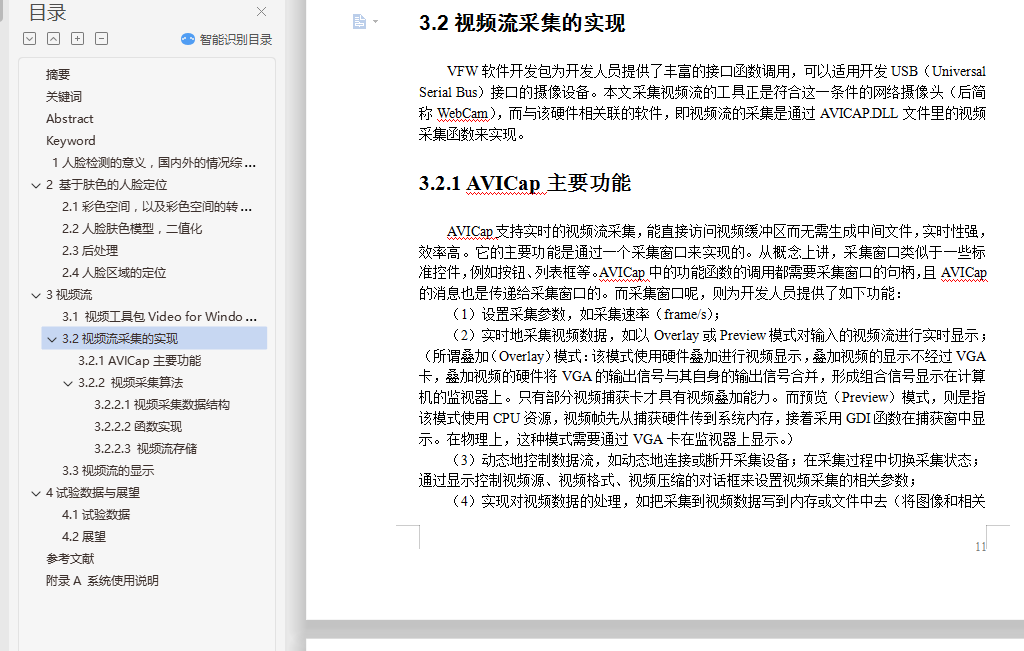Viewport: 1024px width, 651px height.
Task: Jump to '2.2 人脸肤色模型，二值化'
Action: point(132,229)
